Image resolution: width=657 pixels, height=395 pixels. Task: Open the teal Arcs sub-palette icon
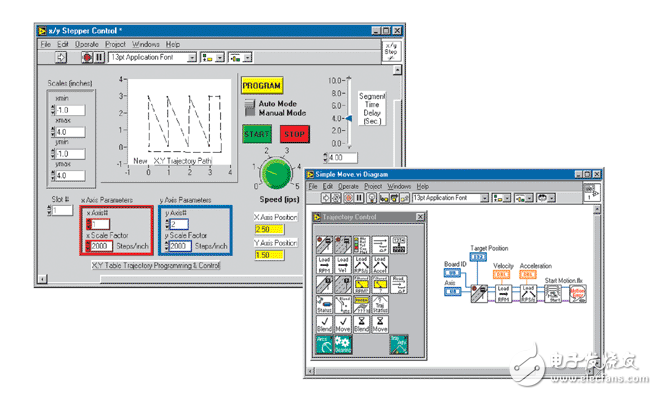coord(324,344)
